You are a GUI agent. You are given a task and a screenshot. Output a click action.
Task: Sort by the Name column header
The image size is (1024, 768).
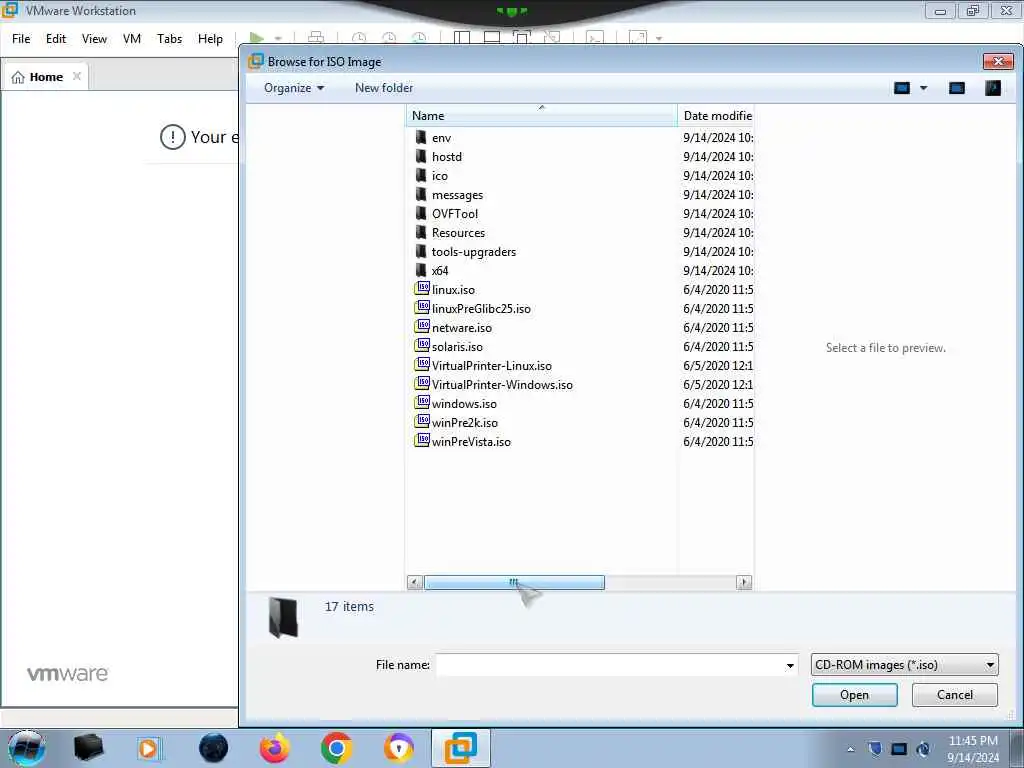541,116
